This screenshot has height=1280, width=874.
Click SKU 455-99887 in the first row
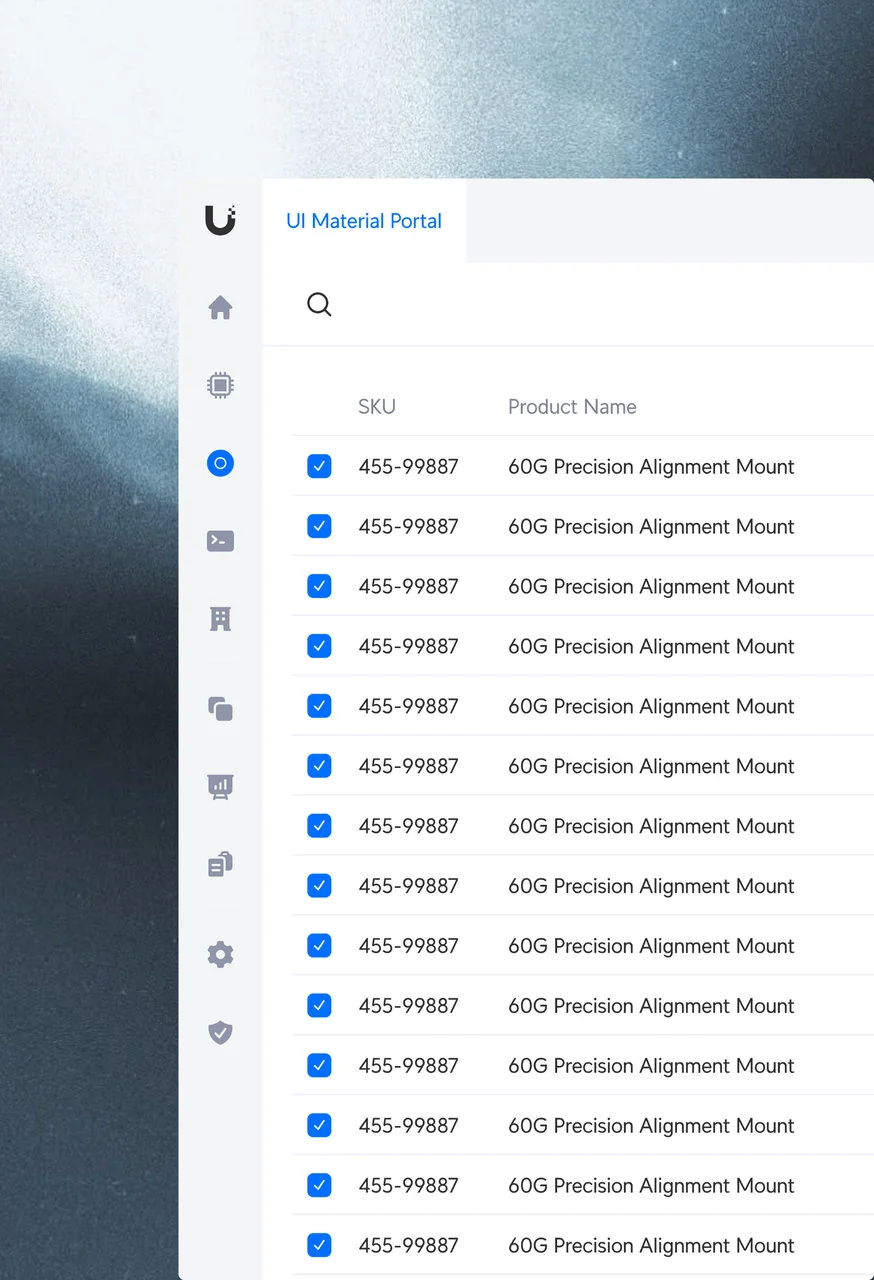tap(408, 467)
